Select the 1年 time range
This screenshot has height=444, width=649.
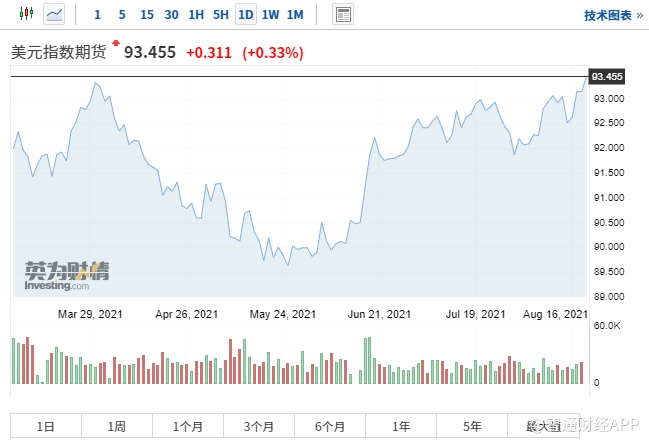pos(401,426)
